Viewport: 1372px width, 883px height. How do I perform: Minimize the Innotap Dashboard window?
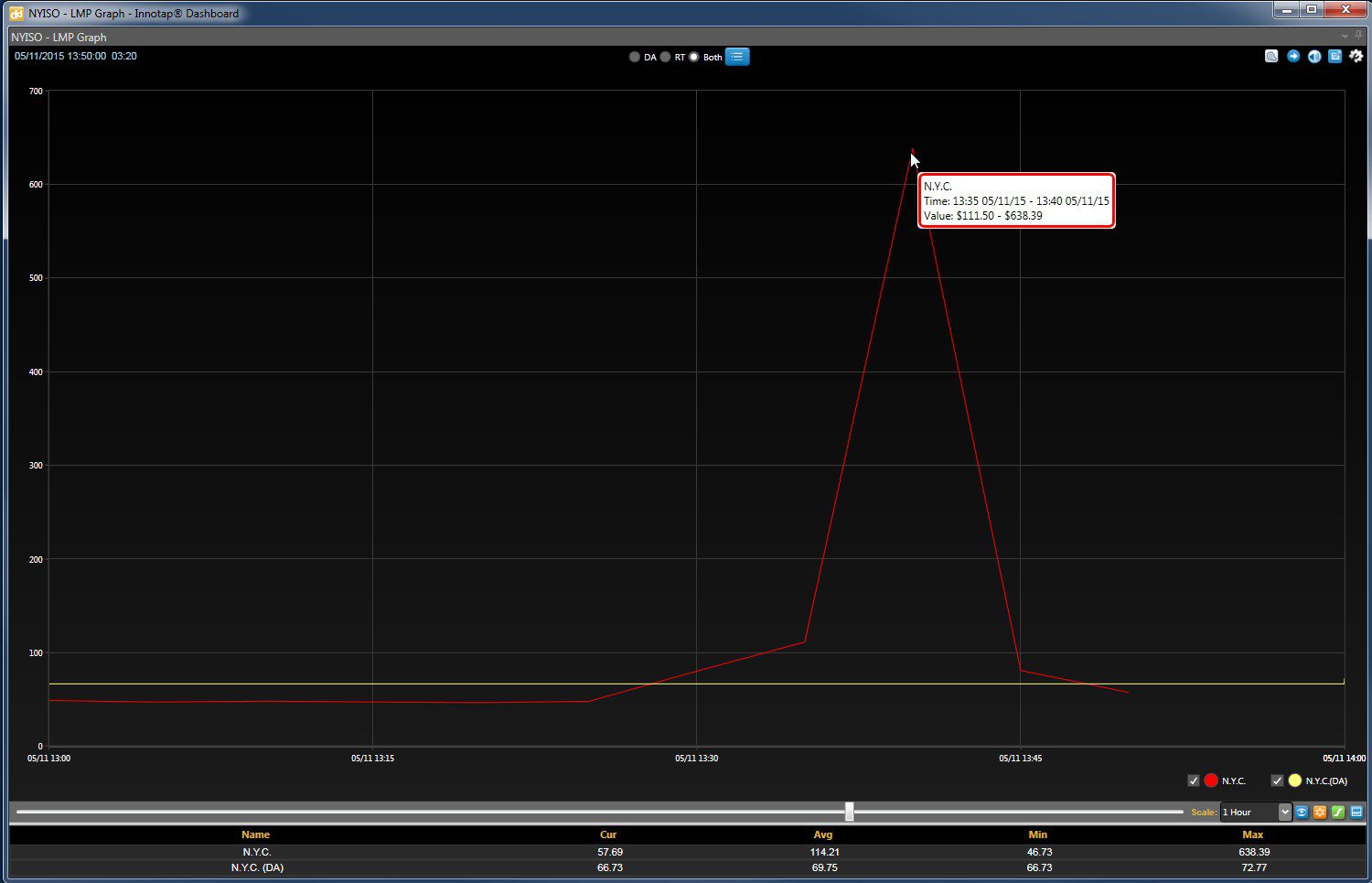pyautogui.click(x=1286, y=10)
